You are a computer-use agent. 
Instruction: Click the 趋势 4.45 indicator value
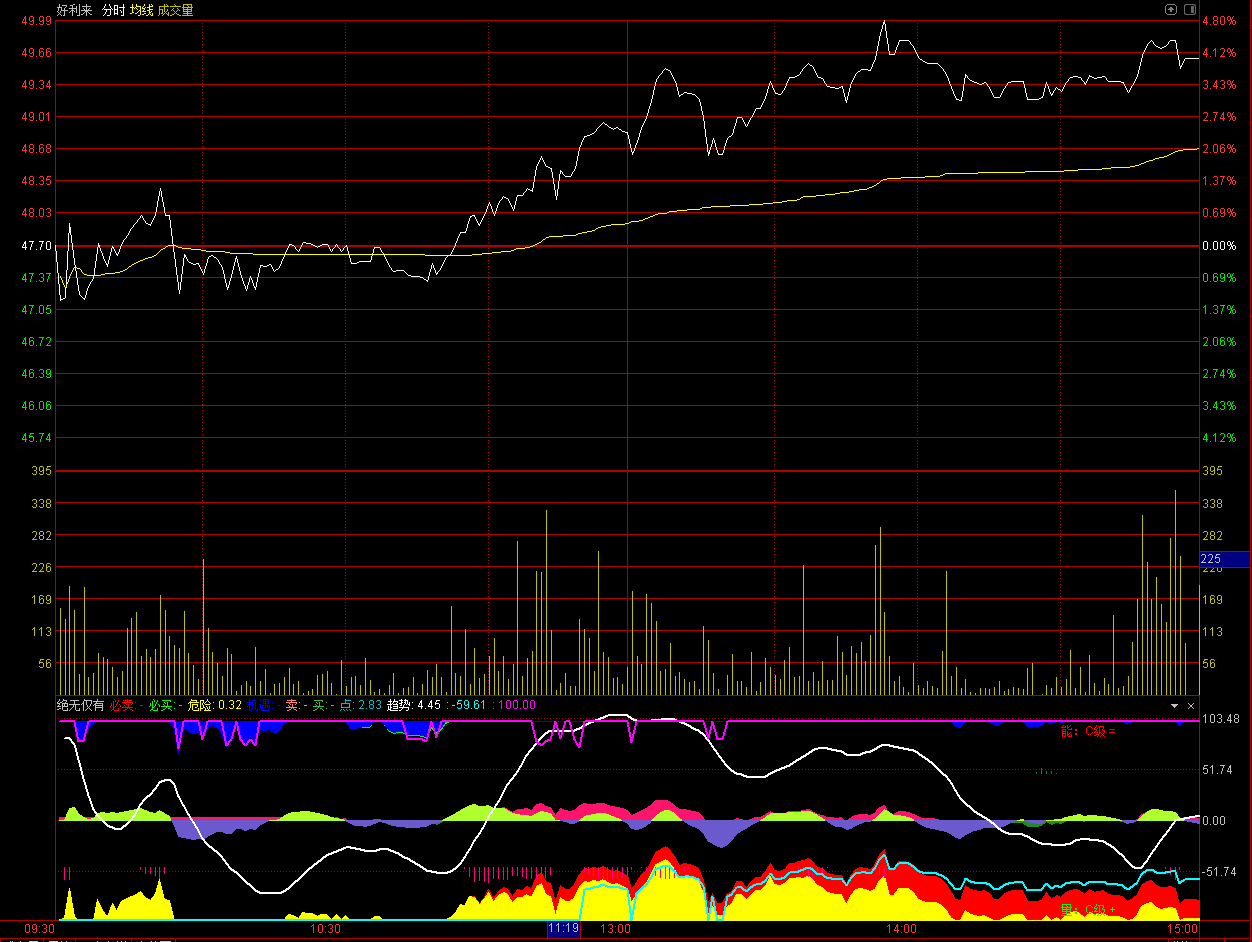pos(414,705)
